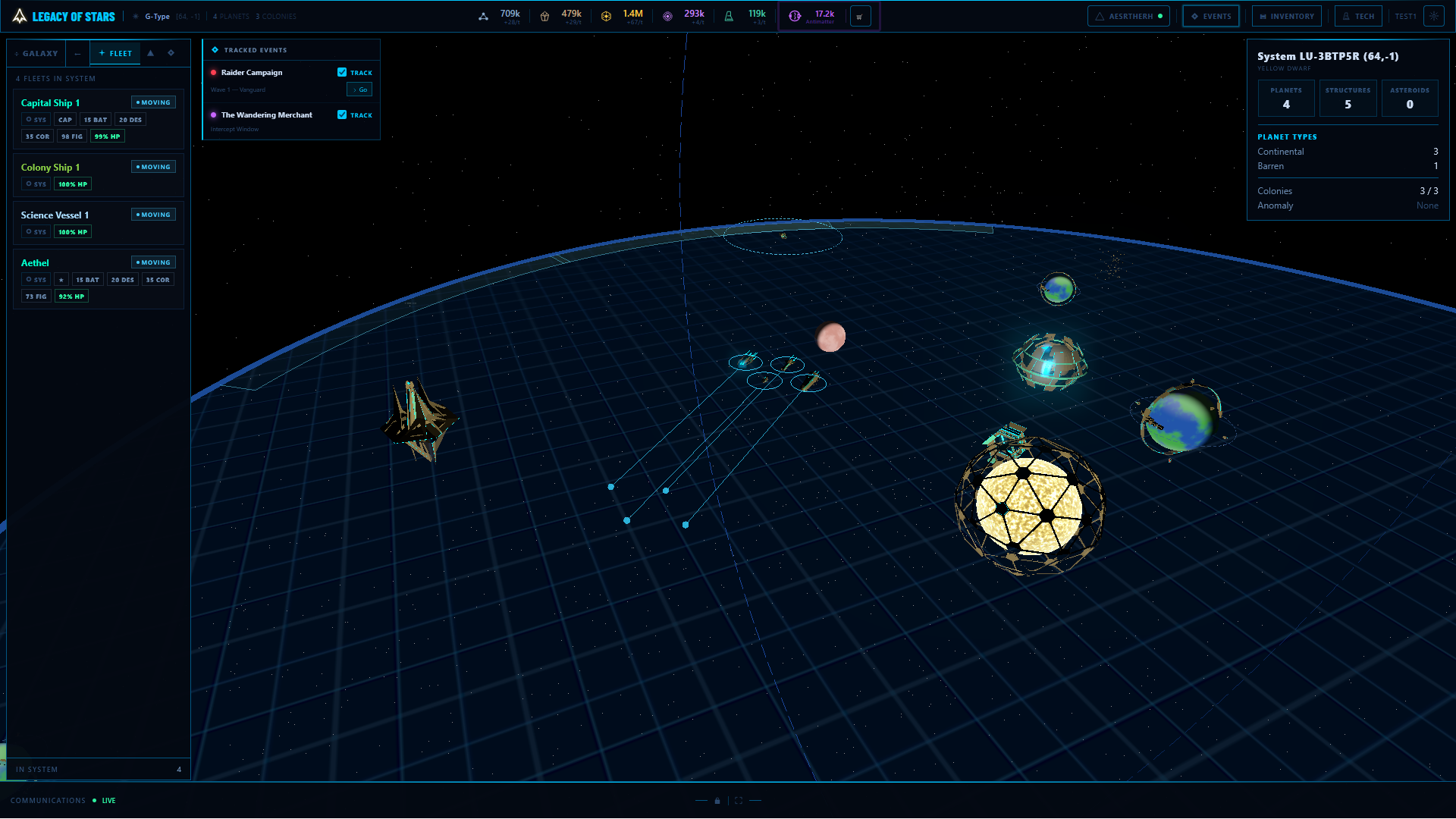Open Communications panel in bottom bar
The image size is (1456, 819).
63,801
